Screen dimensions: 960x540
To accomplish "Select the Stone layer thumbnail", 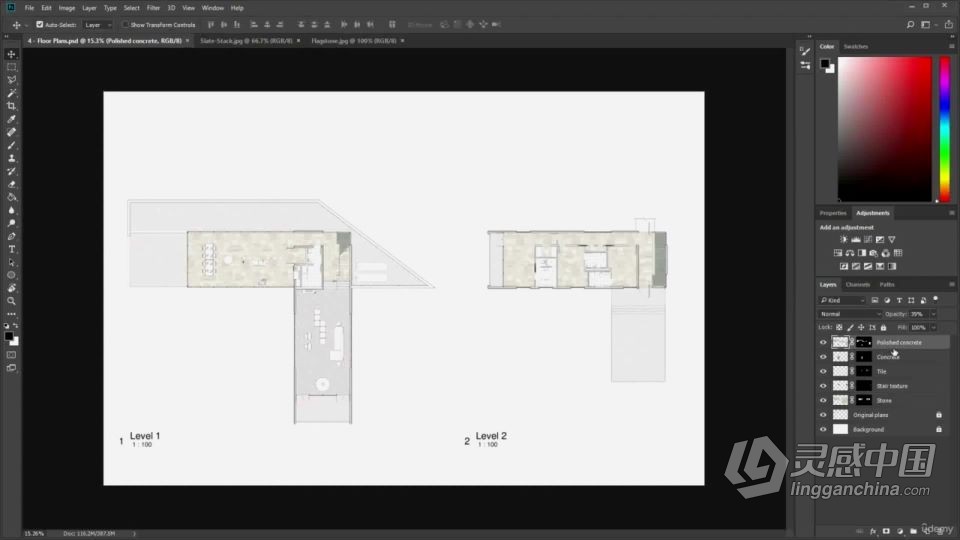I will point(840,400).
